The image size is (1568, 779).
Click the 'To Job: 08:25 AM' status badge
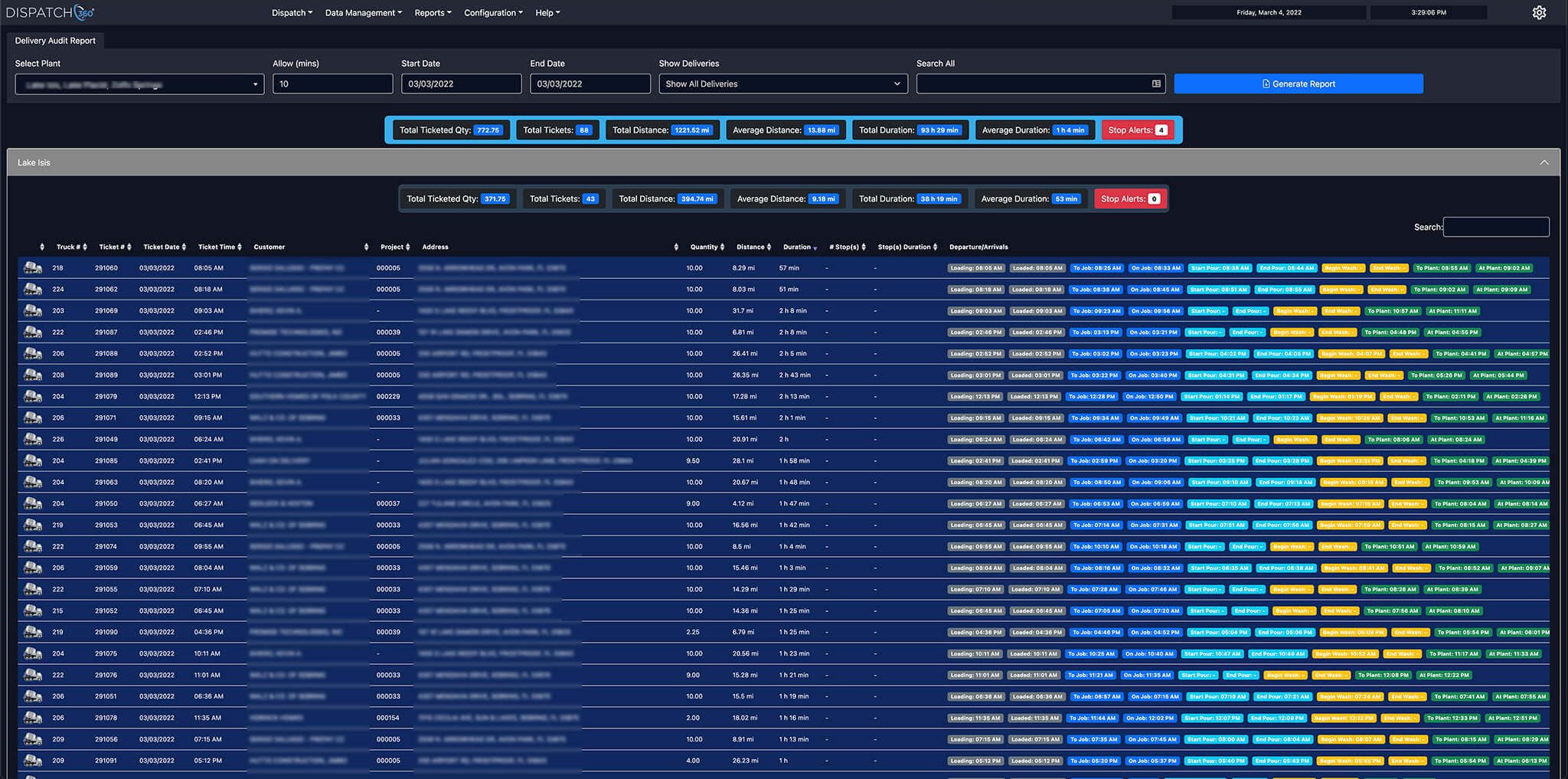tap(1096, 268)
